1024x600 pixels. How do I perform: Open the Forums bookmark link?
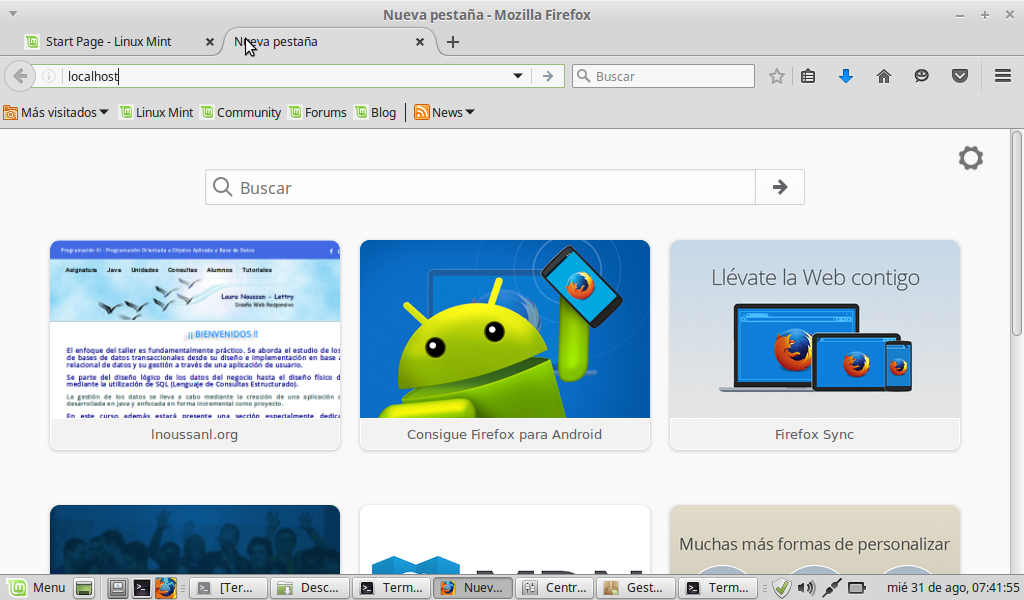pyautogui.click(x=318, y=112)
